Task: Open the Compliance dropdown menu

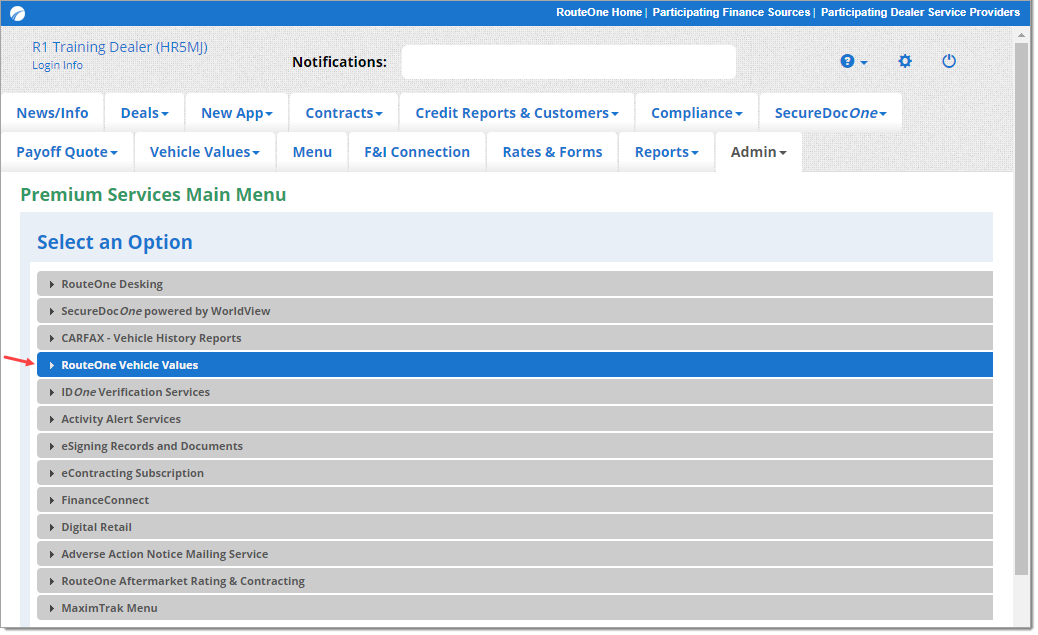Action: 696,113
